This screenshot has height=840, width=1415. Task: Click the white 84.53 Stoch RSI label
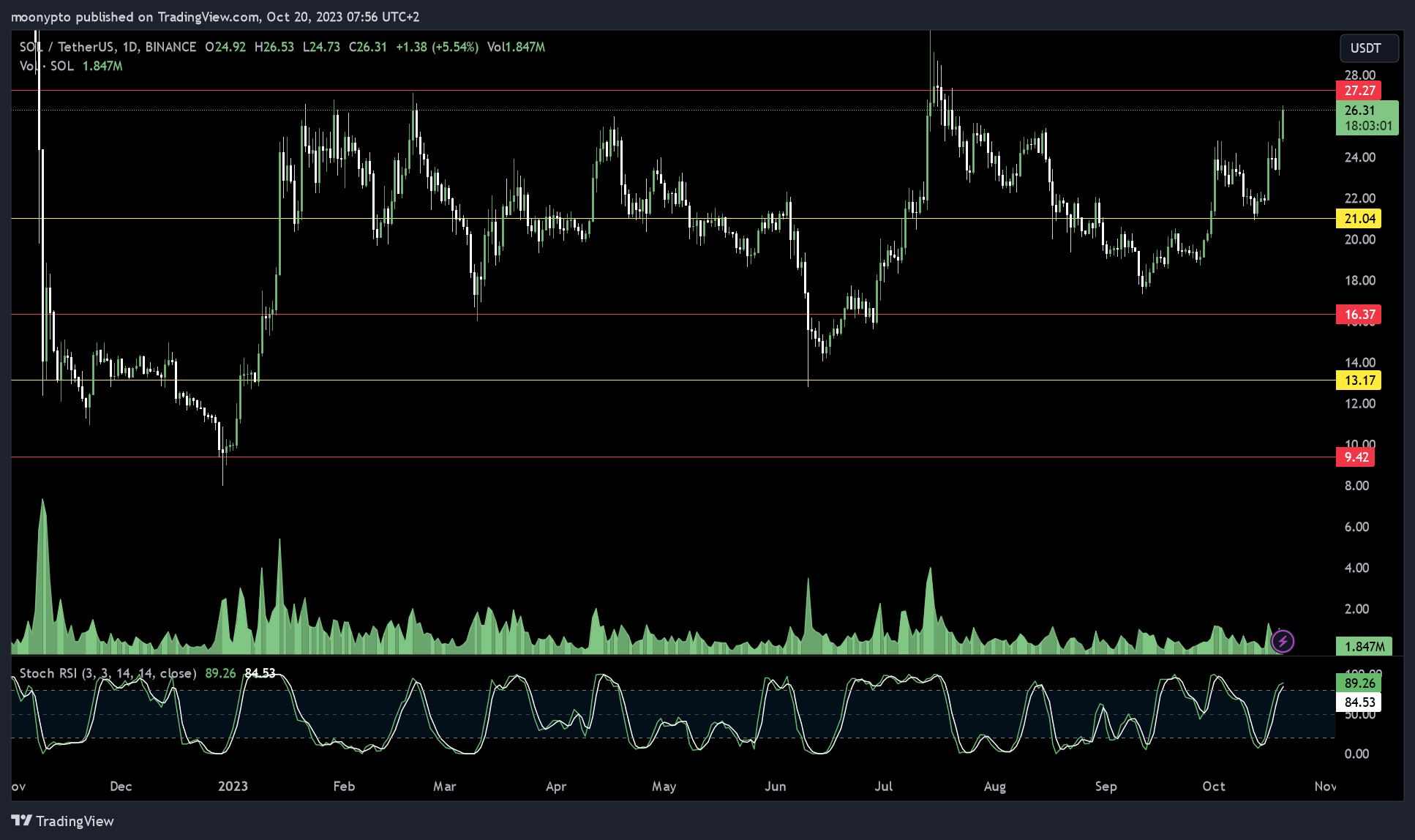point(1359,702)
